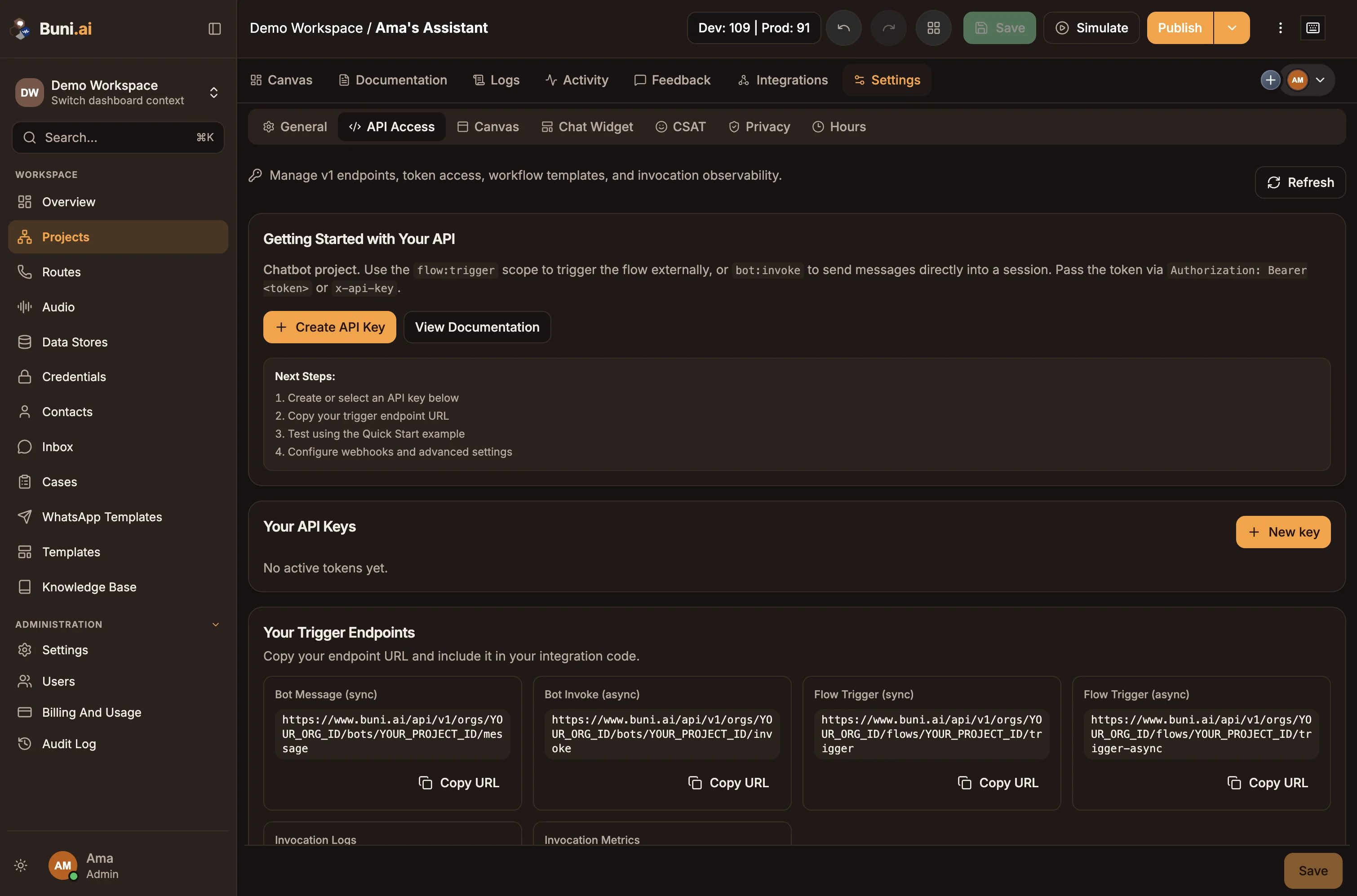The height and width of the screenshot is (896, 1357).
Task: Switch to the Documentation tab
Action: click(393, 80)
